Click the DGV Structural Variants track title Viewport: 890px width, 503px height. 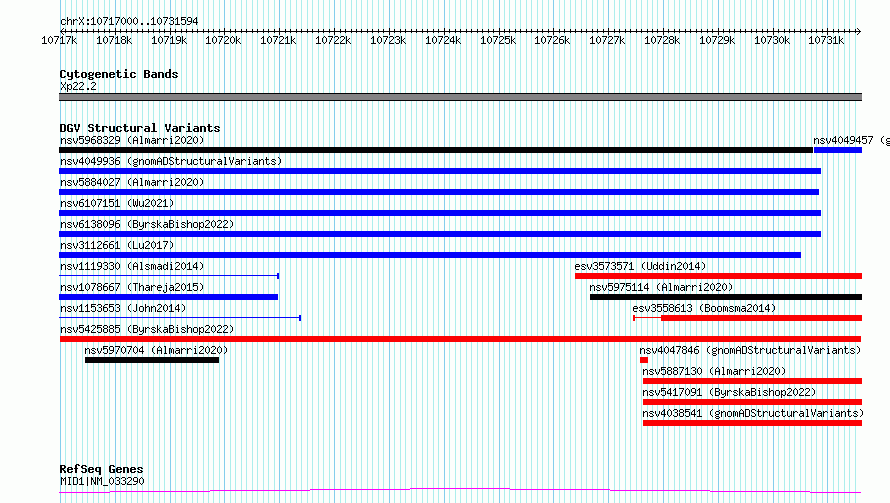coord(140,128)
